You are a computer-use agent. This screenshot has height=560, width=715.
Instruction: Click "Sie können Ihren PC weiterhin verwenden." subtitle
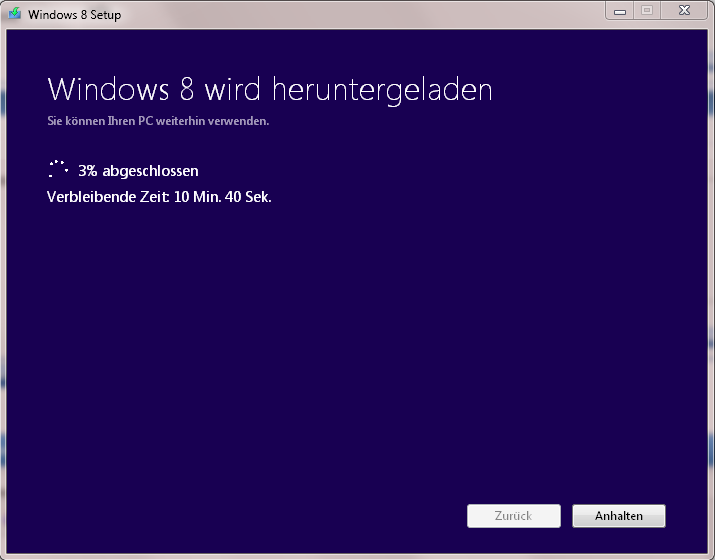158,121
